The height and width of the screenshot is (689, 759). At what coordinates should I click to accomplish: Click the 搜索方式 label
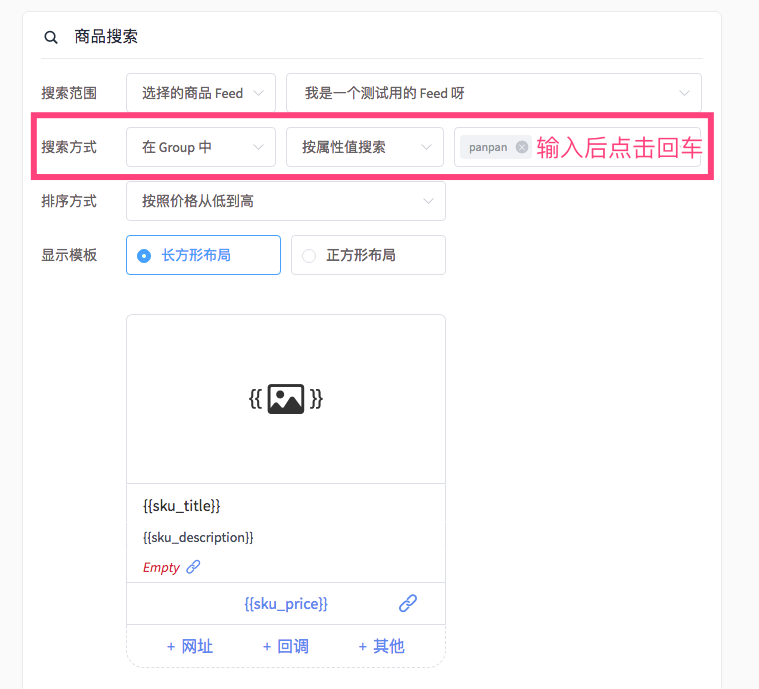click(x=69, y=147)
